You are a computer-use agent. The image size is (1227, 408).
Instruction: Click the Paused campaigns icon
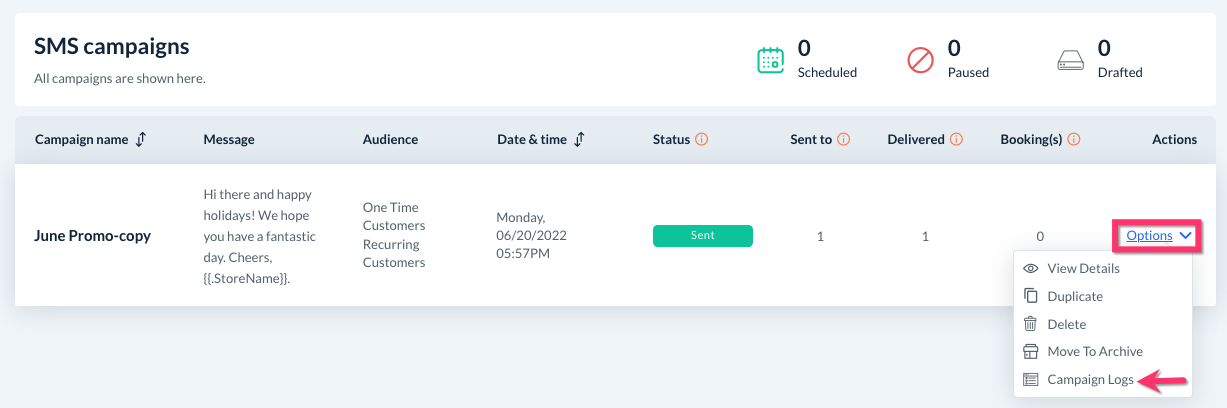click(x=920, y=60)
